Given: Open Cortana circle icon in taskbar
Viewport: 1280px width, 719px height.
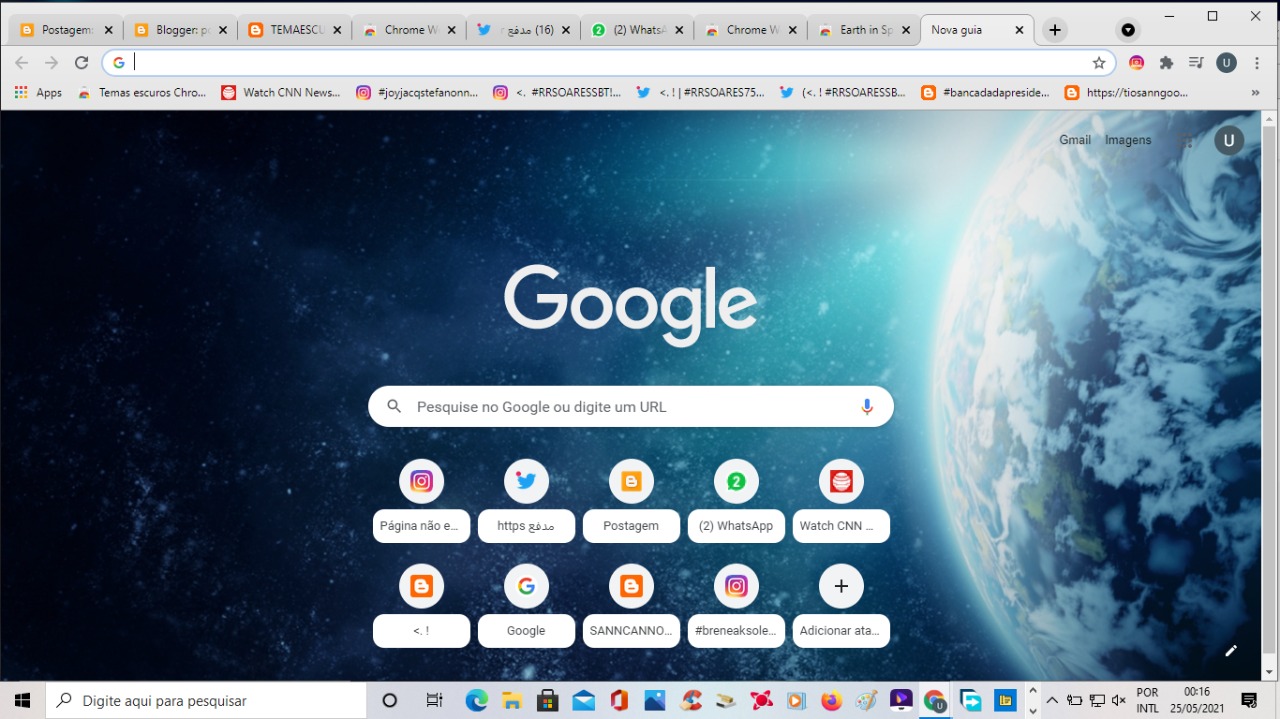Looking at the screenshot, I should click(390, 700).
